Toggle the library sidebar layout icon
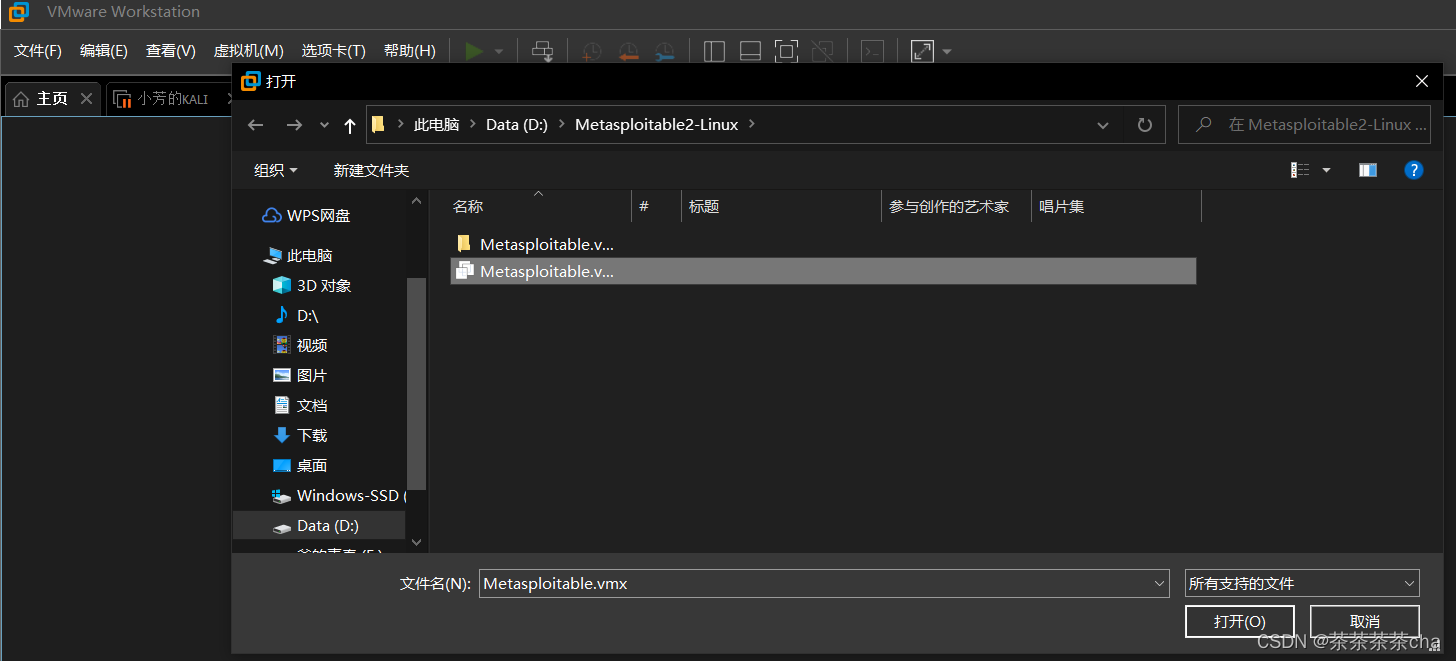 point(714,51)
